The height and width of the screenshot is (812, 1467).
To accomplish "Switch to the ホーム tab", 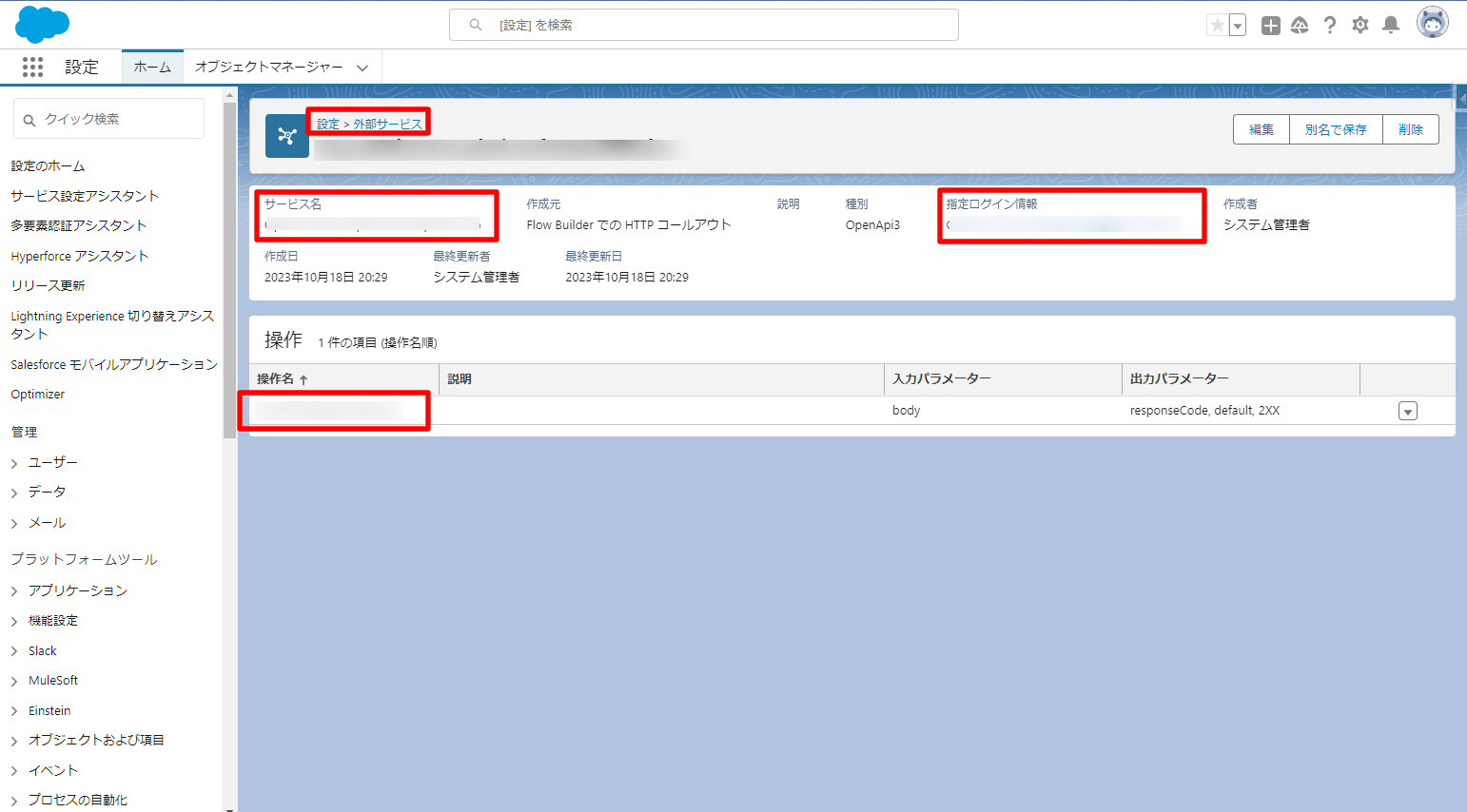I will pyautogui.click(x=152, y=67).
